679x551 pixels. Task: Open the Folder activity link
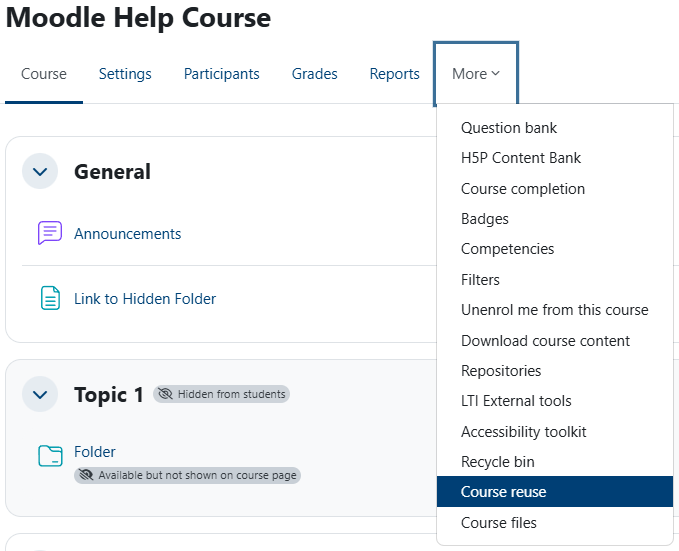pos(94,452)
